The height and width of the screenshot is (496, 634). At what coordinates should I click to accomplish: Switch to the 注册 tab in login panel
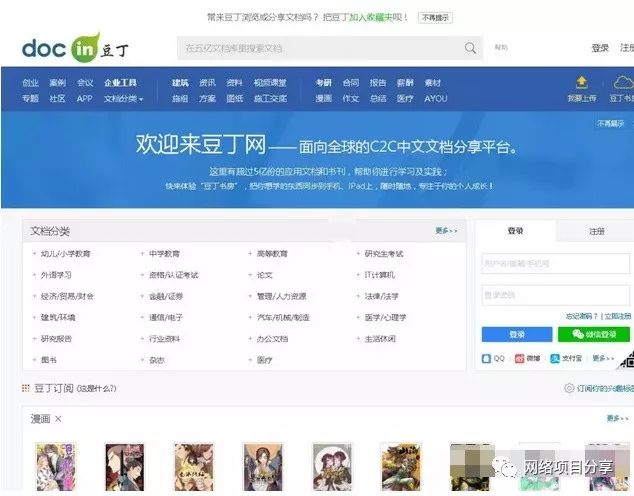click(x=596, y=231)
